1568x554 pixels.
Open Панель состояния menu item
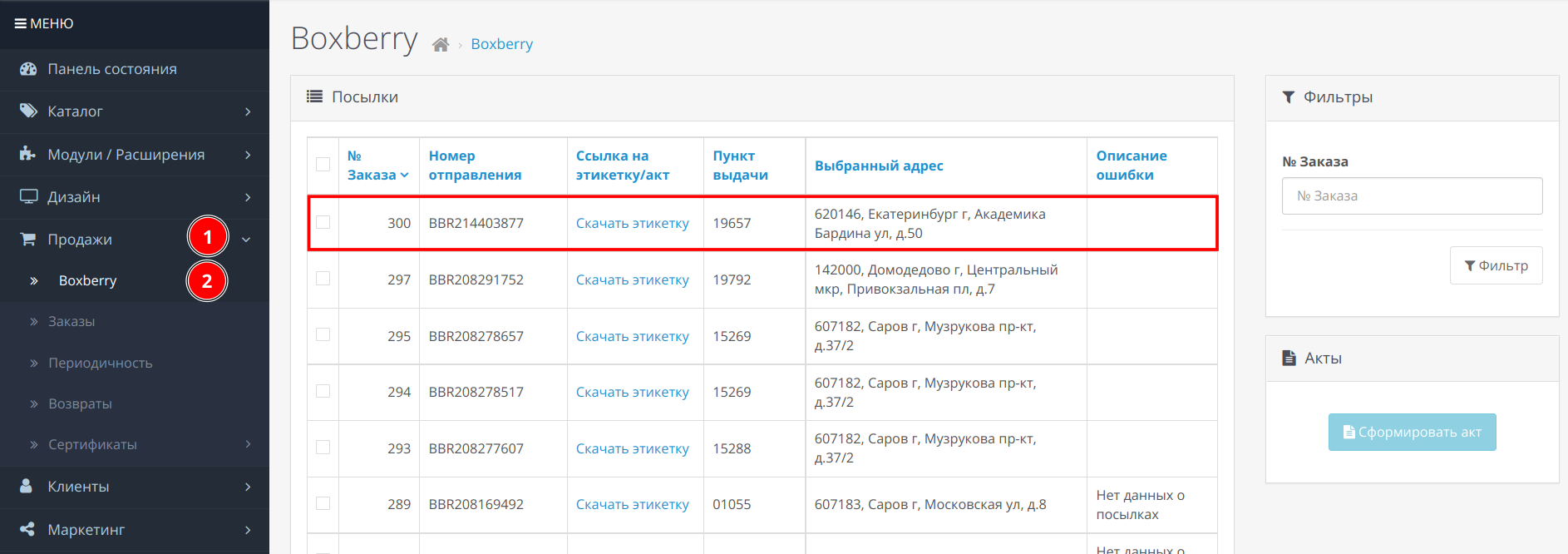click(x=112, y=69)
